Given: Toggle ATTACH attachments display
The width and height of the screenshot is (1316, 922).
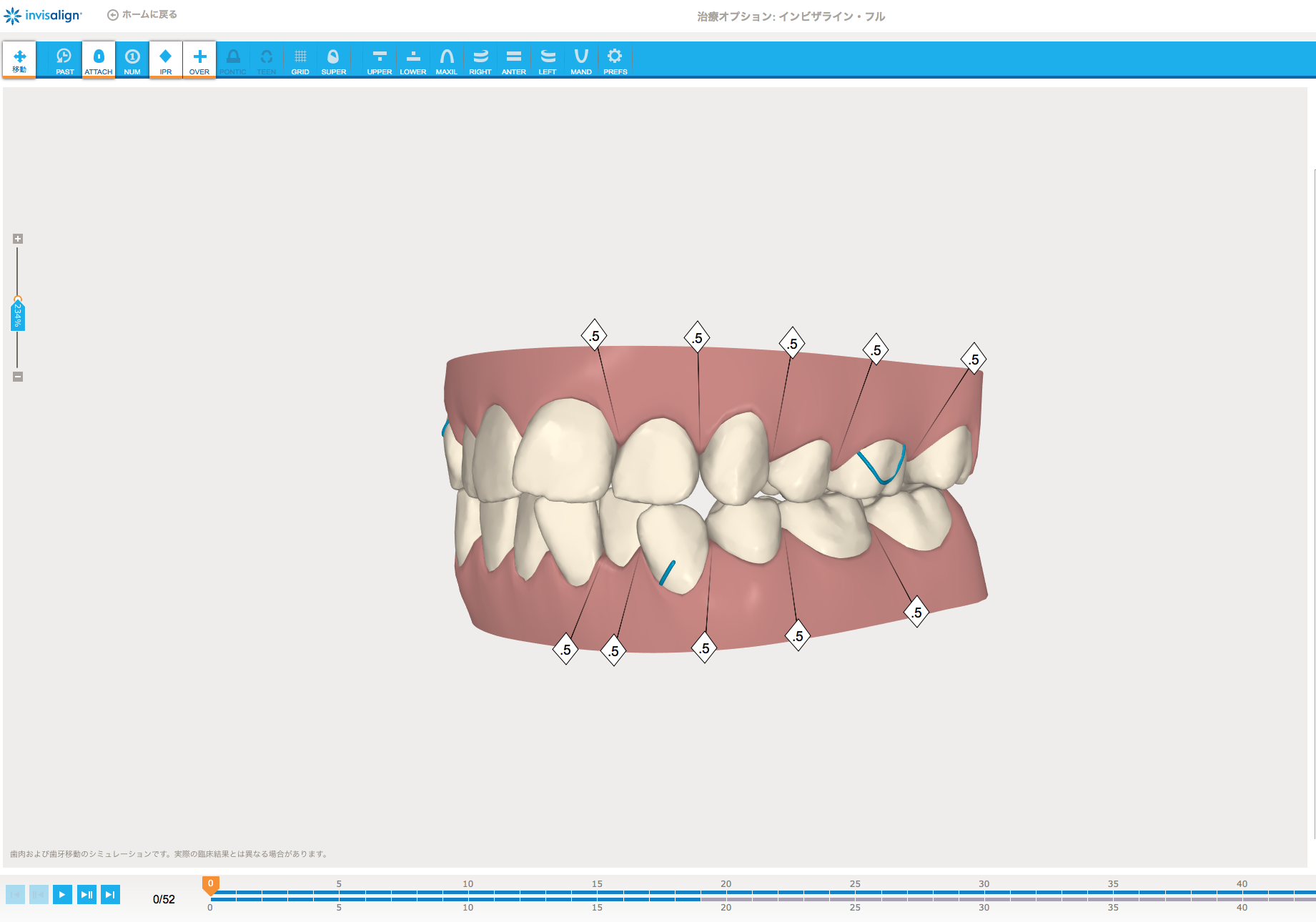Looking at the screenshot, I should coord(99,59).
